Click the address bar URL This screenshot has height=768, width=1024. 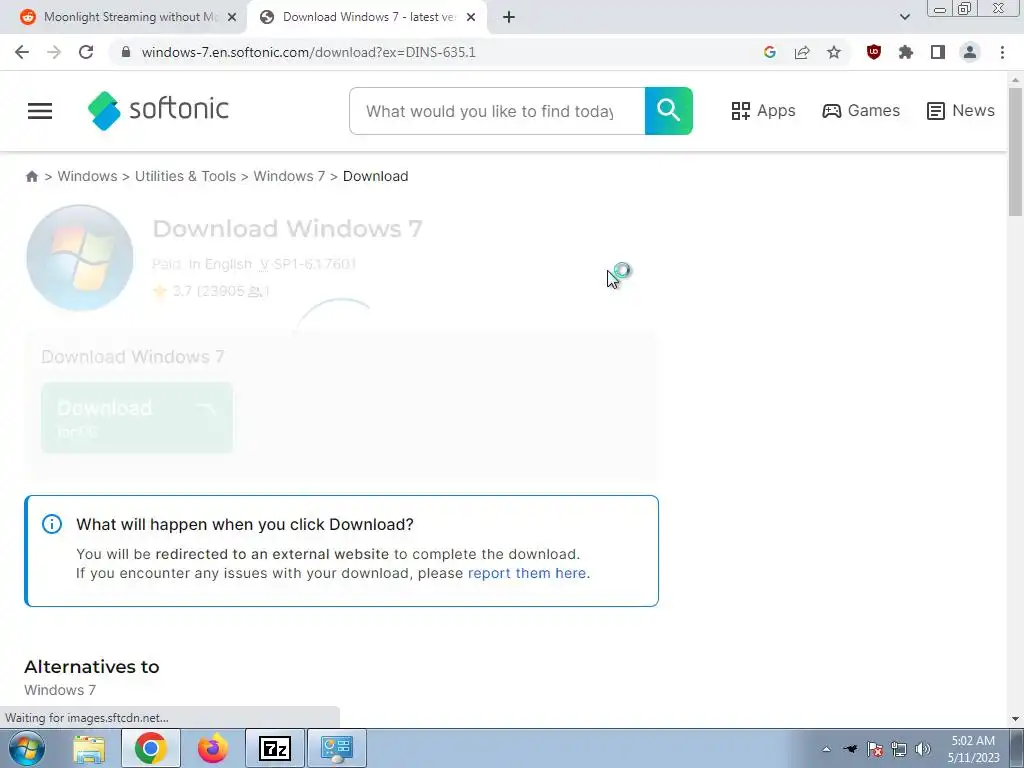(308, 52)
